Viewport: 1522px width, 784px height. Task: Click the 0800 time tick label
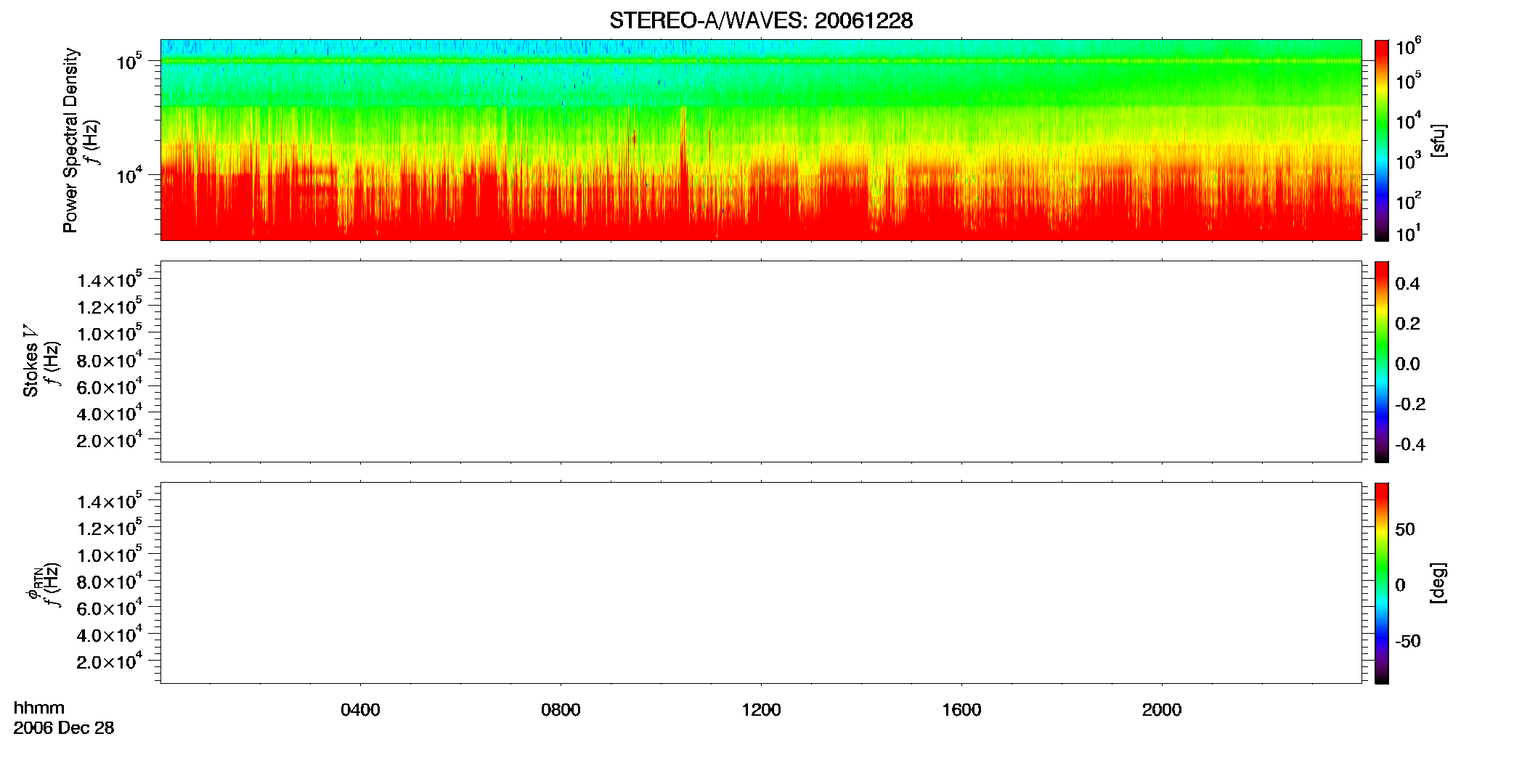561,710
